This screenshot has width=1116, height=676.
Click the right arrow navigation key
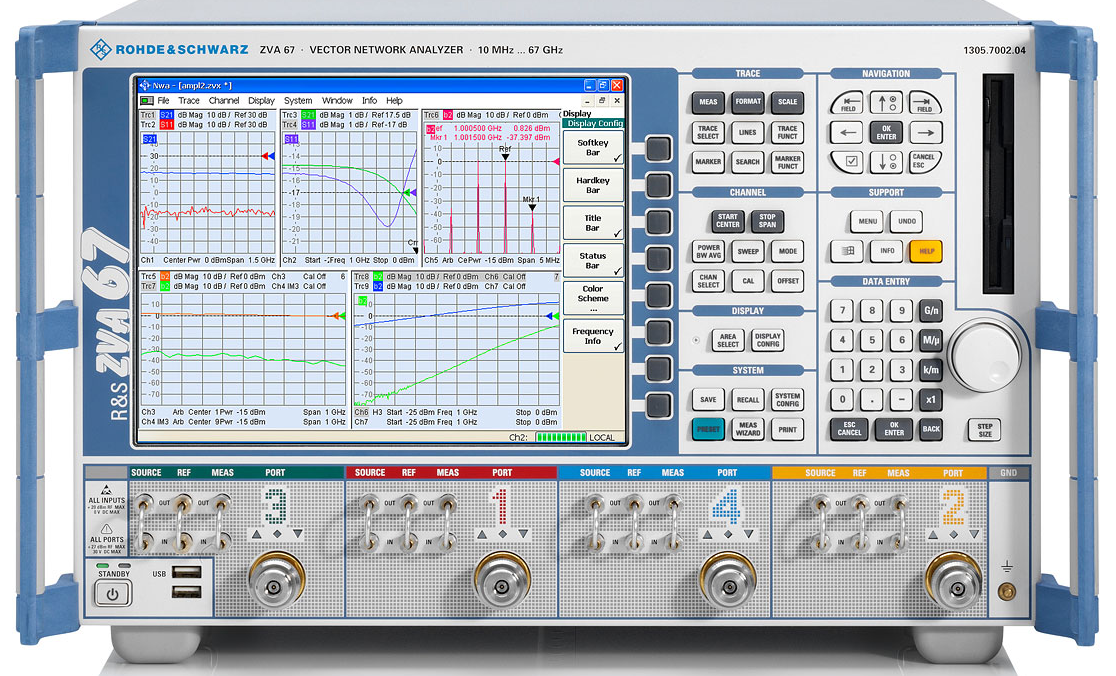[925, 132]
